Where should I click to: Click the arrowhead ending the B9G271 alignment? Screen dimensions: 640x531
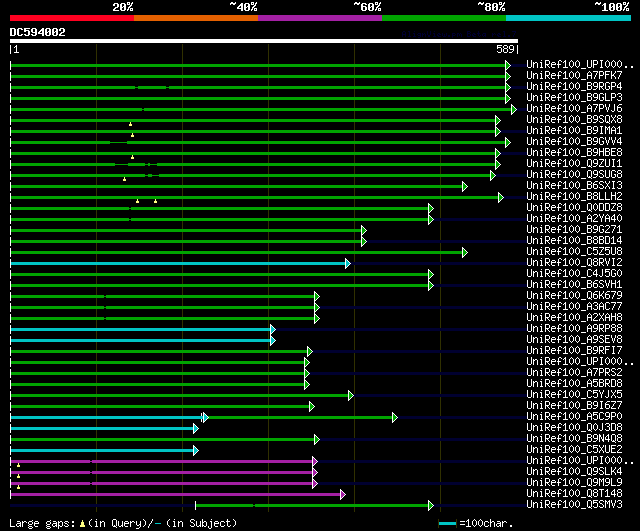pos(364,231)
